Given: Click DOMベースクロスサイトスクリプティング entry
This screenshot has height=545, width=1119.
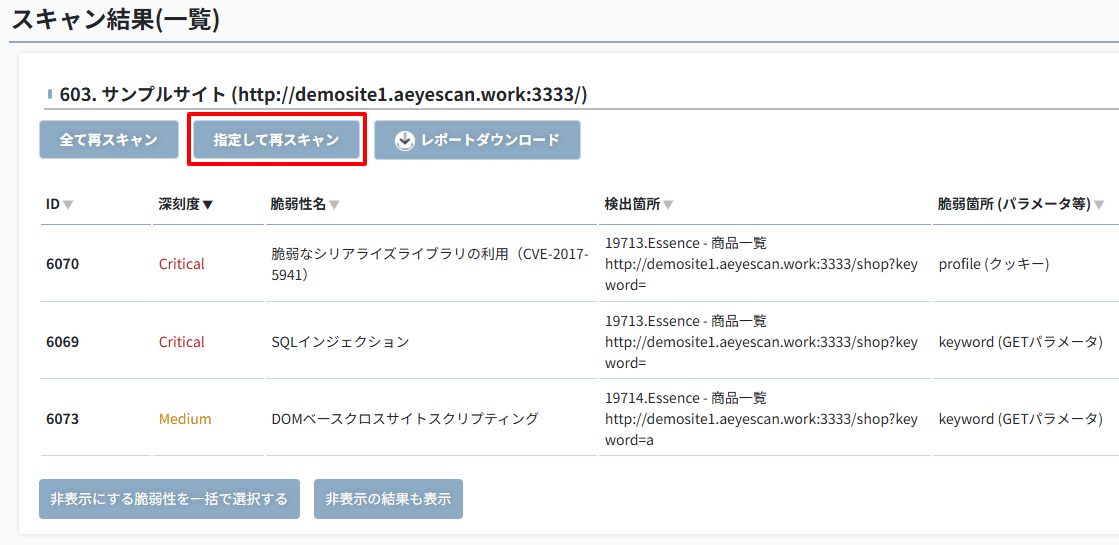Looking at the screenshot, I should pyautogui.click(x=405, y=419).
